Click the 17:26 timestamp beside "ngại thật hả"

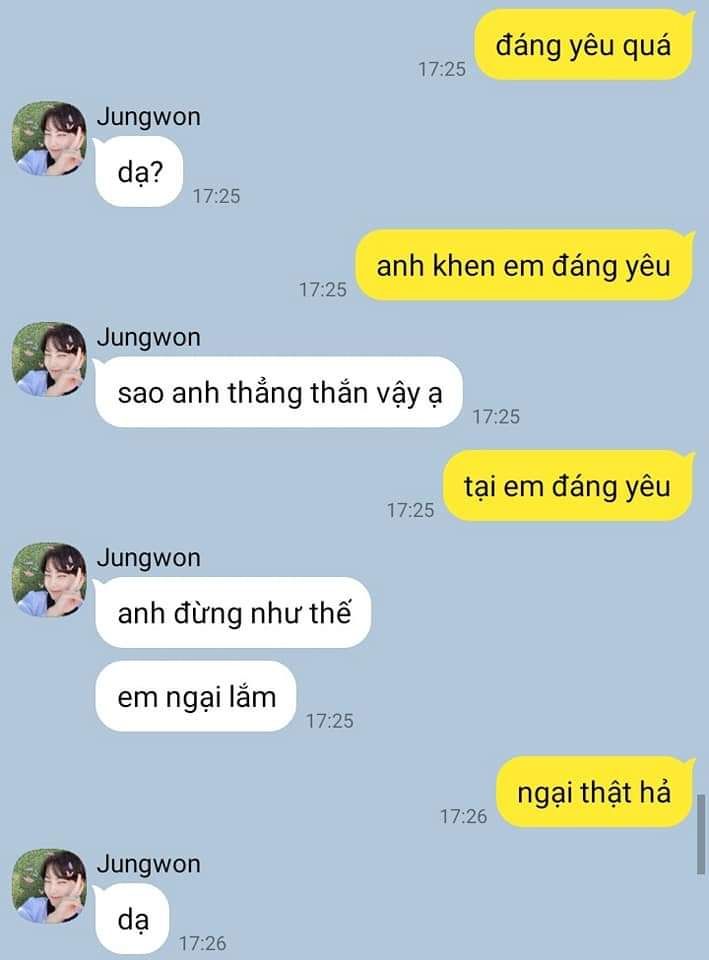pos(463,816)
